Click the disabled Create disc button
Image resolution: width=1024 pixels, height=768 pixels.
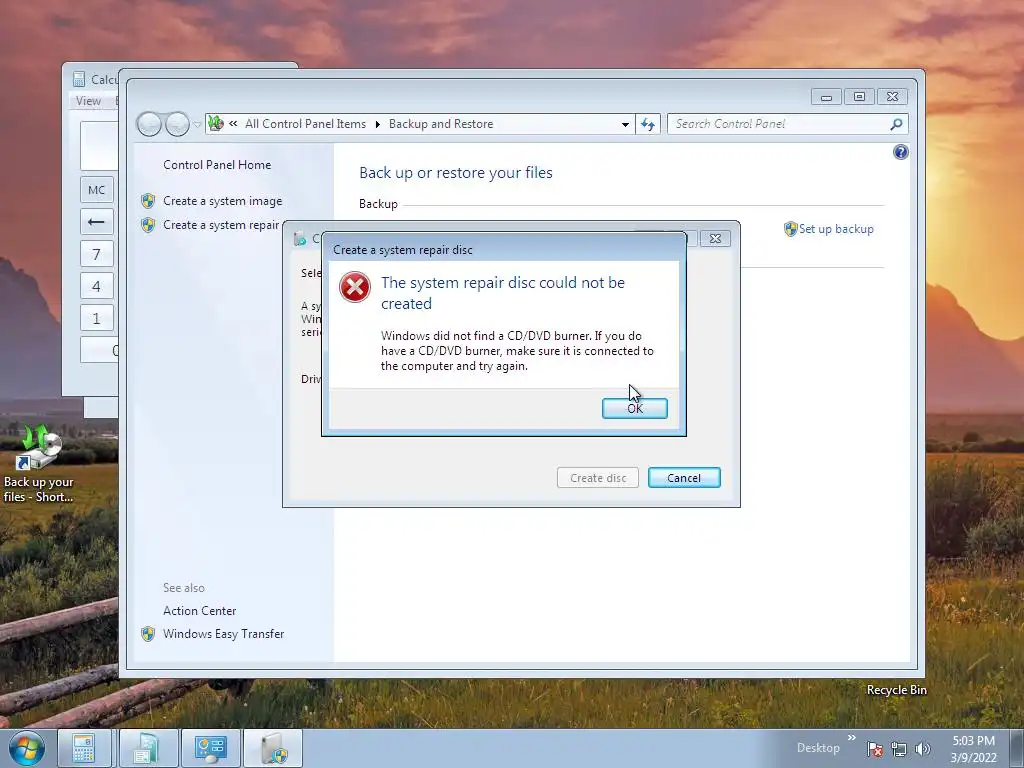pyautogui.click(x=598, y=477)
